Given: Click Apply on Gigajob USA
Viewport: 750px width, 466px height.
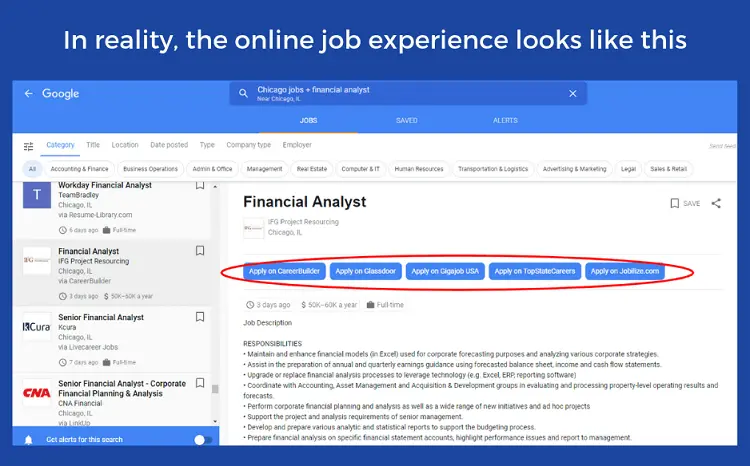Looking at the screenshot, I should 445,271.
